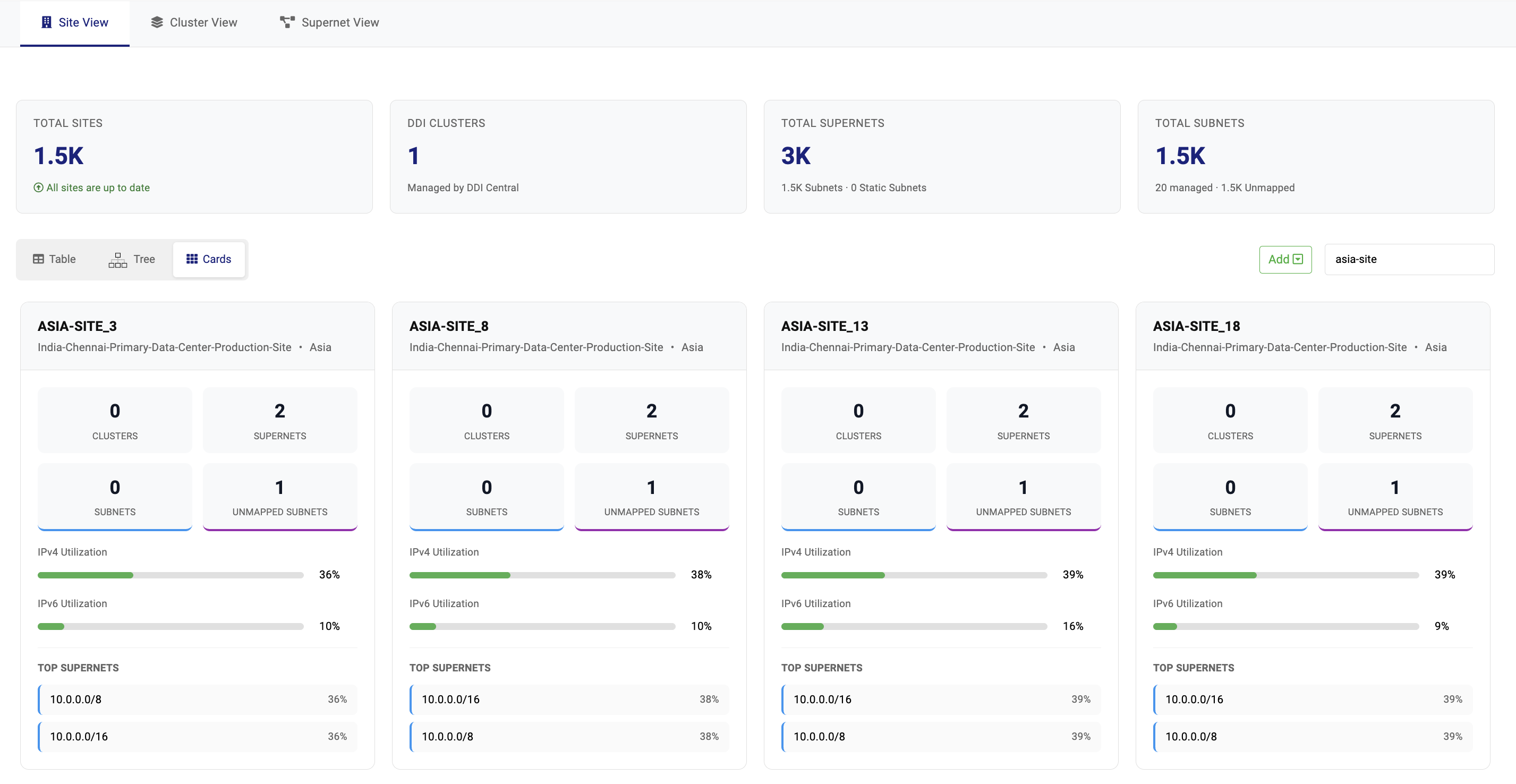Click the stacked layers icon beside Cluster View
Image resolution: width=1516 pixels, height=784 pixels.
(155, 22)
